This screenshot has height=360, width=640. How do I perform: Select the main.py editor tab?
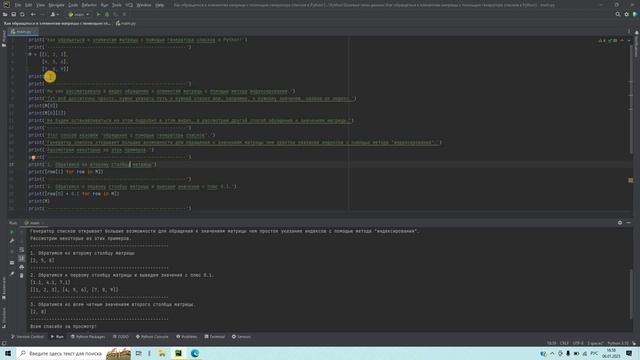pyautogui.click(x=23, y=31)
